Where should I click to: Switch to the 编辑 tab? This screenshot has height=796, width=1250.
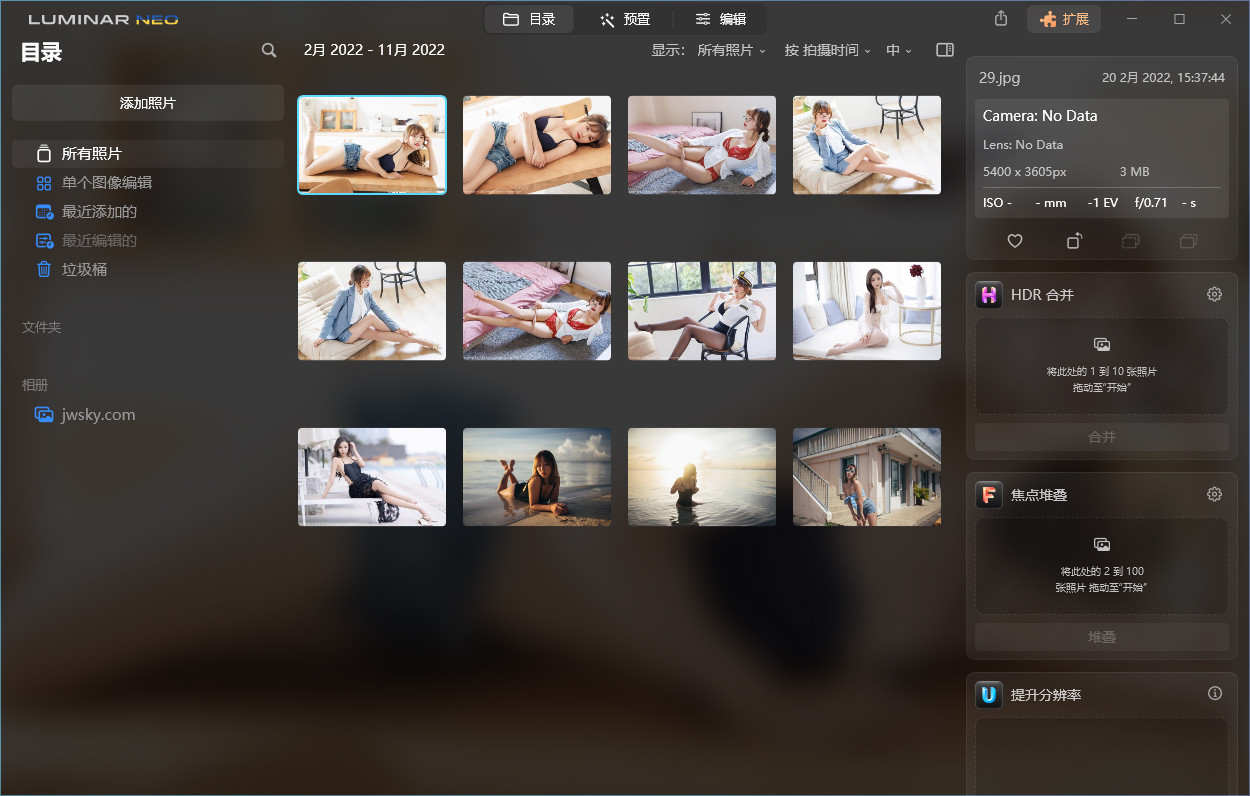point(718,18)
